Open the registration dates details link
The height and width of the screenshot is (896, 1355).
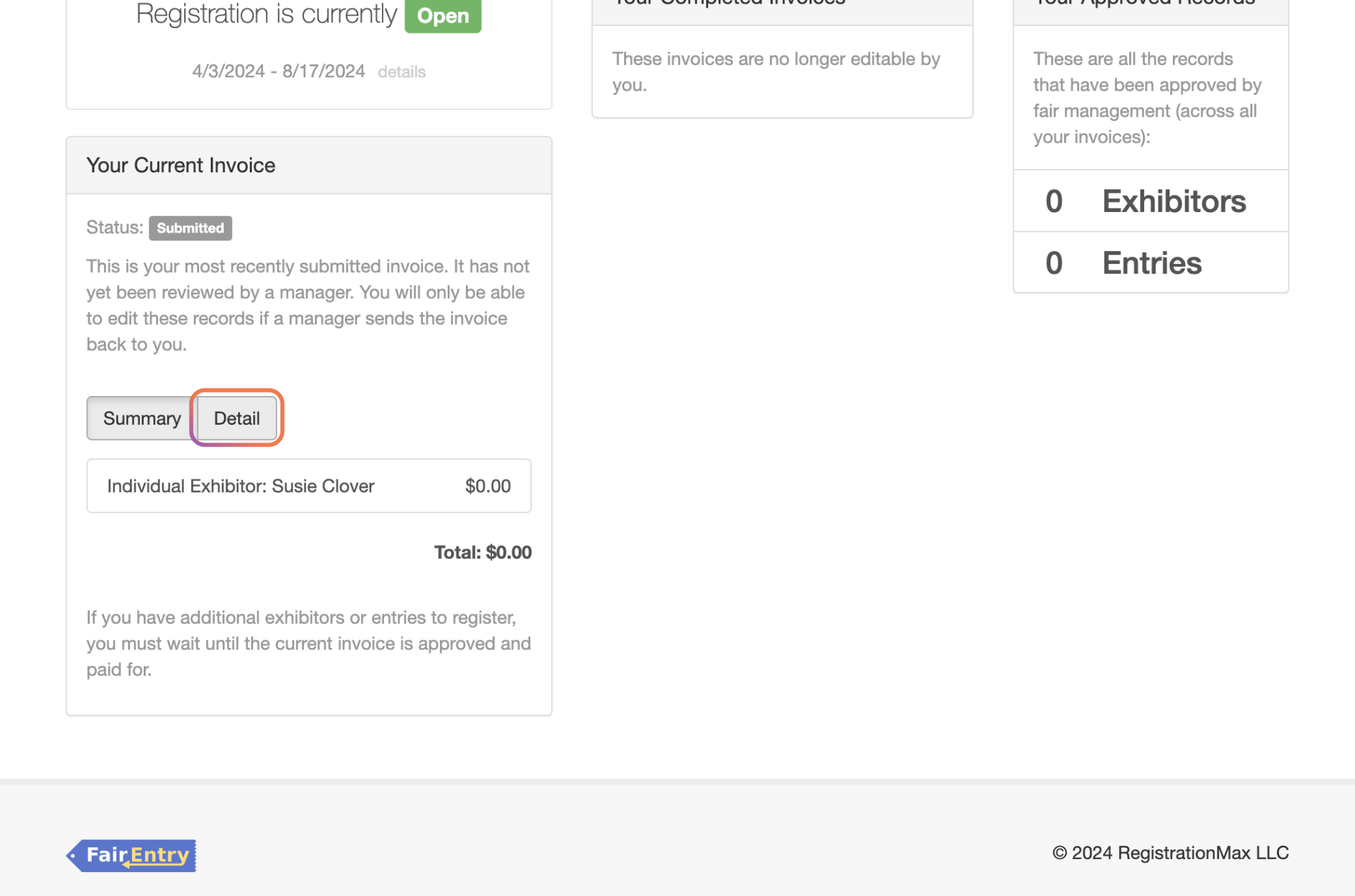click(x=402, y=72)
